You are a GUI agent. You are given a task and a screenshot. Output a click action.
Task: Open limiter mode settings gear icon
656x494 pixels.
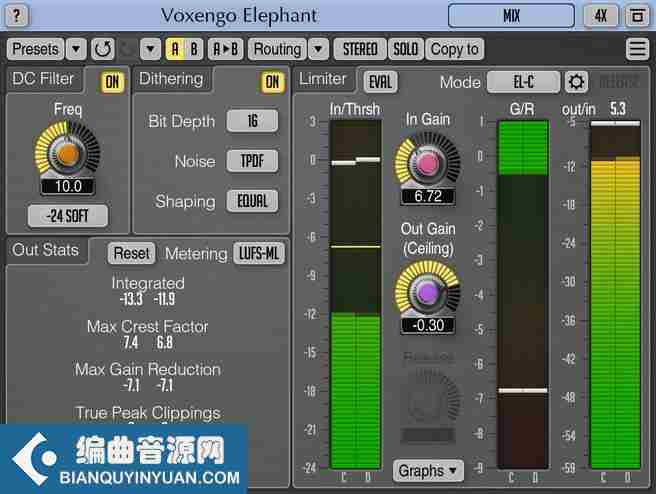[576, 82]
